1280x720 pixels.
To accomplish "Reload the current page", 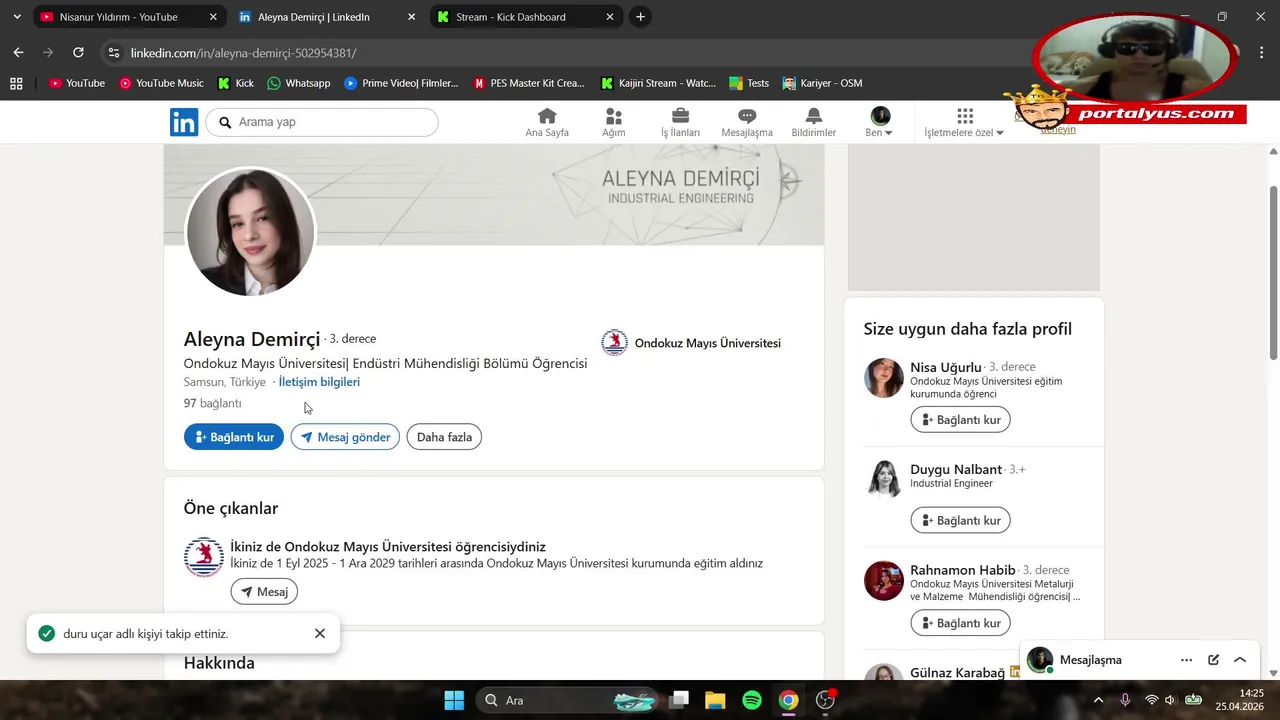I will (78, 52).
